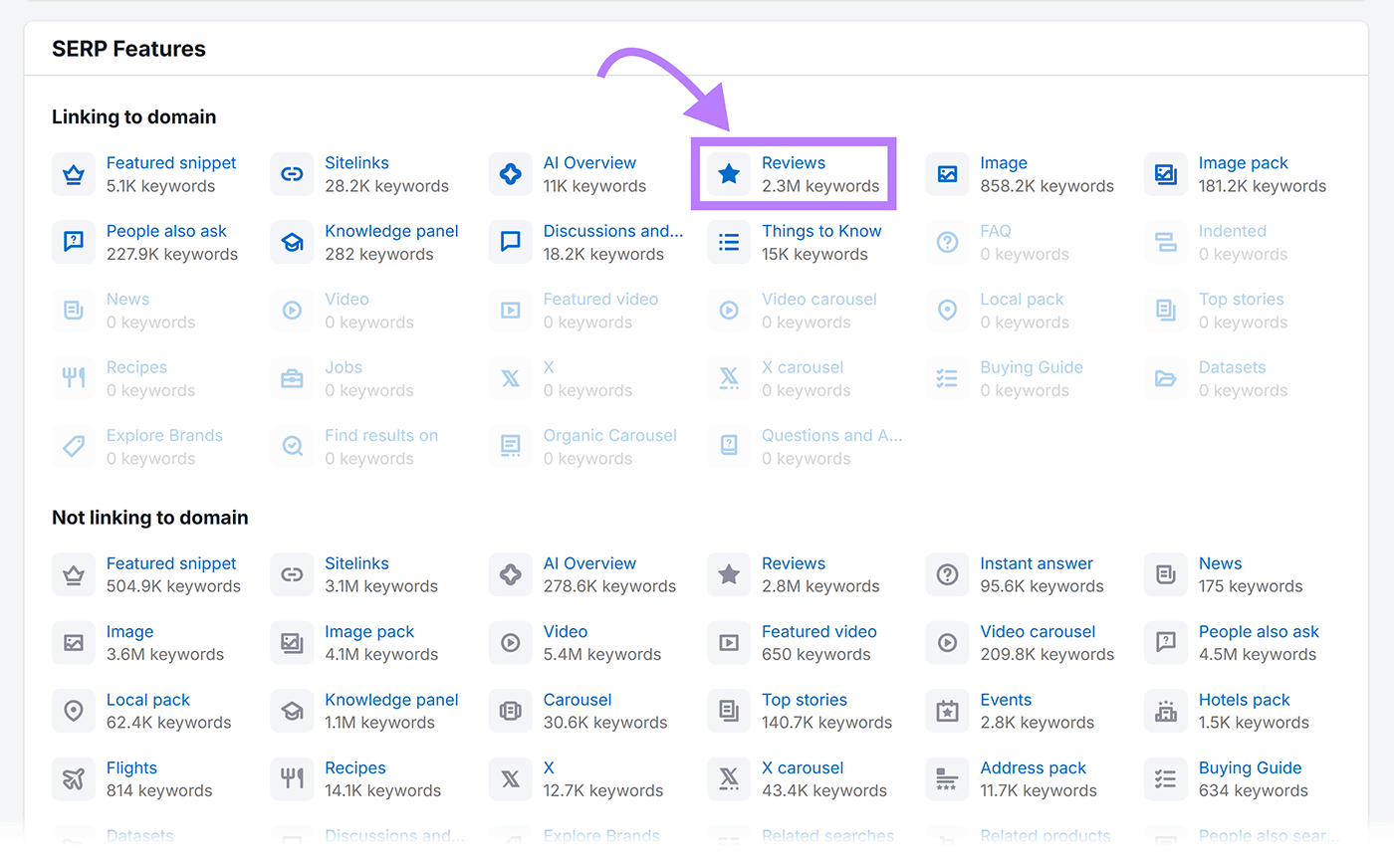The height and width of the screenshot is (868, 1394).
Task: Select the highlighted Reviews star icon
Action: [729, 173]
